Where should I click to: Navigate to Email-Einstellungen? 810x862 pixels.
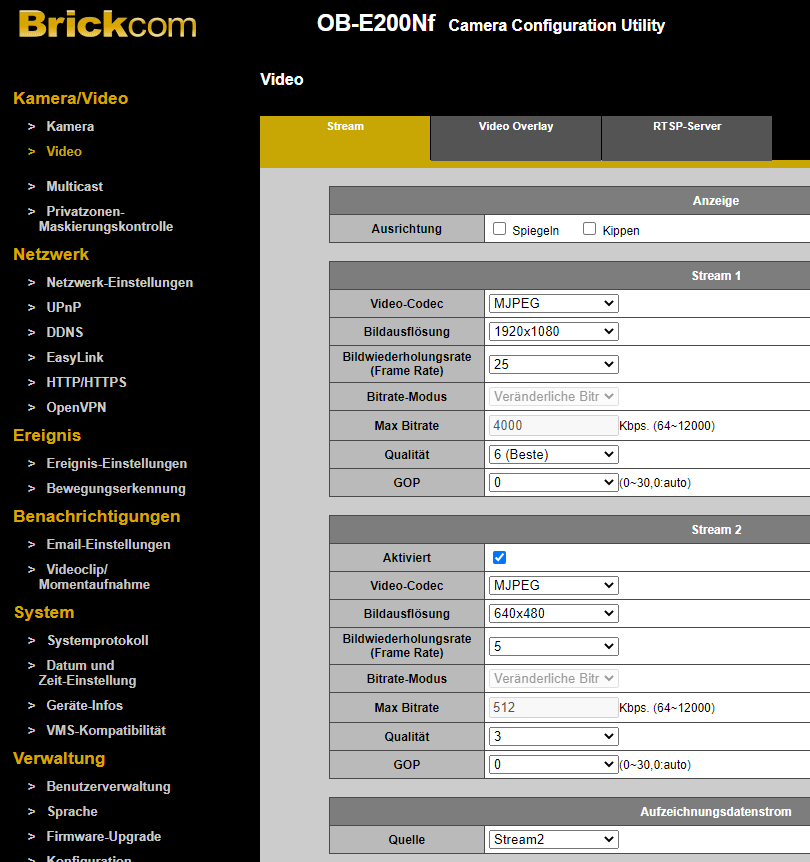[x=108, y=545]
